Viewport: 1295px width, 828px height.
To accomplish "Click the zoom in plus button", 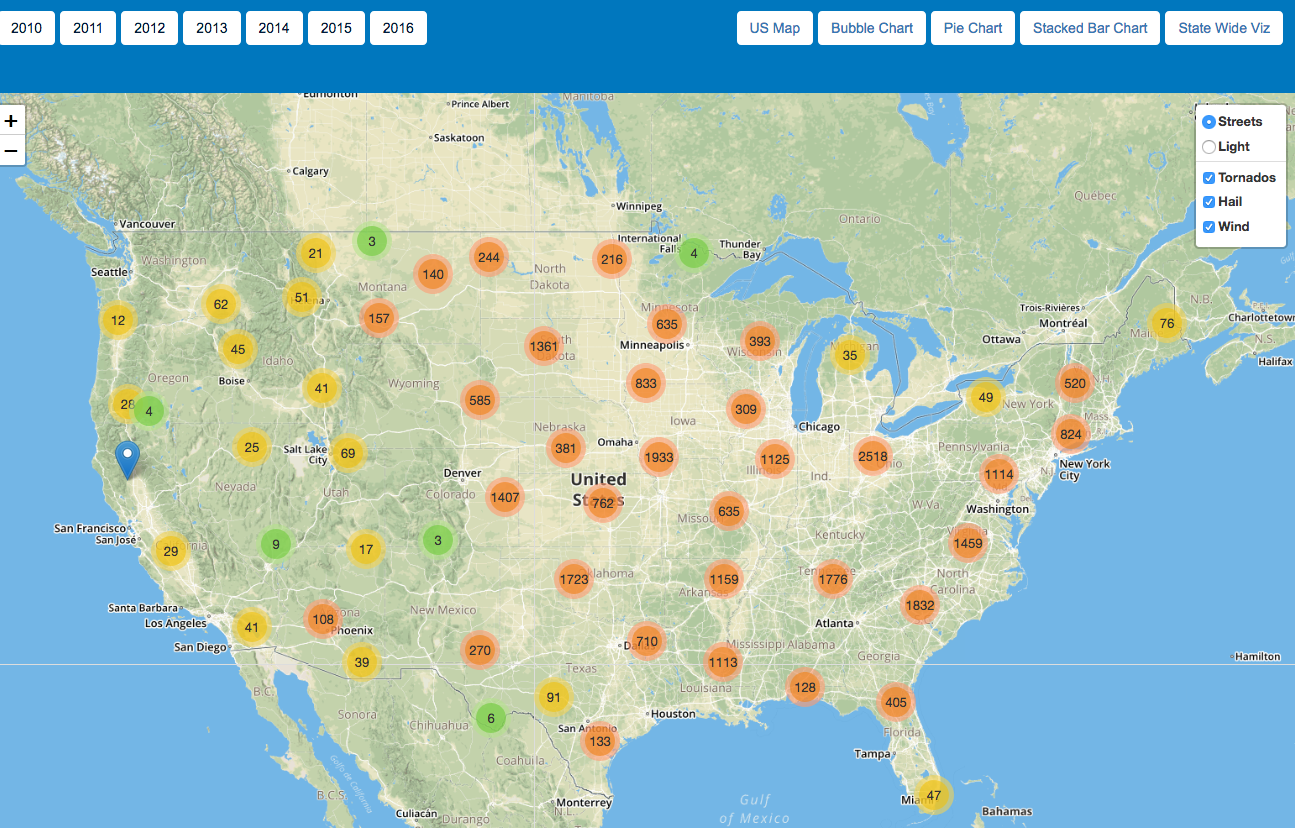I will pyautogui.click(x=11, y=121).
